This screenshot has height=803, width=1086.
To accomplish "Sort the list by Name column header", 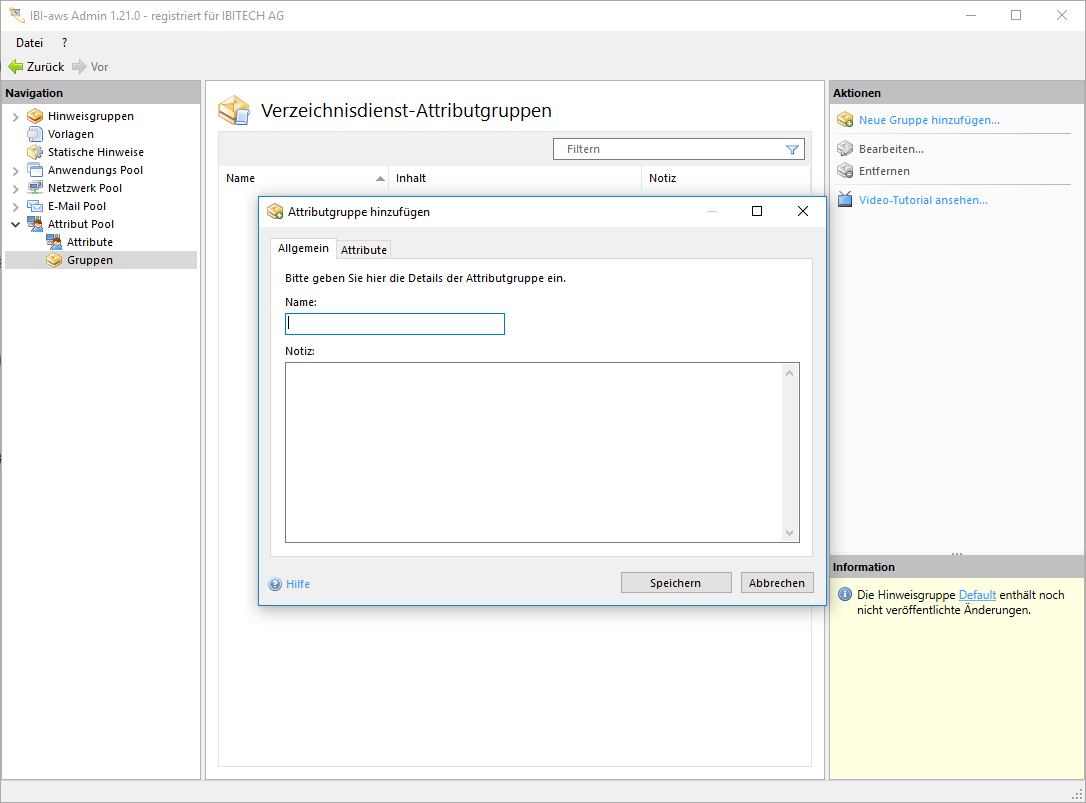I will point(300,178).
